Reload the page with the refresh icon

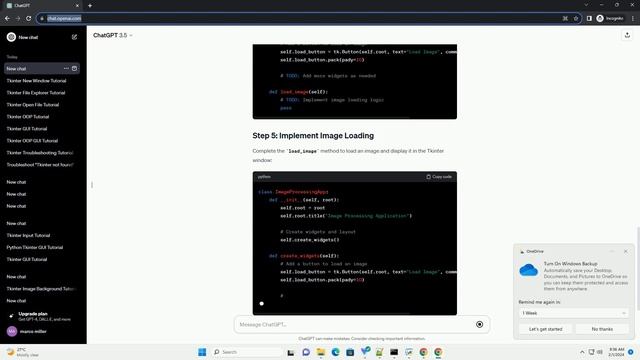click(29, 18)
